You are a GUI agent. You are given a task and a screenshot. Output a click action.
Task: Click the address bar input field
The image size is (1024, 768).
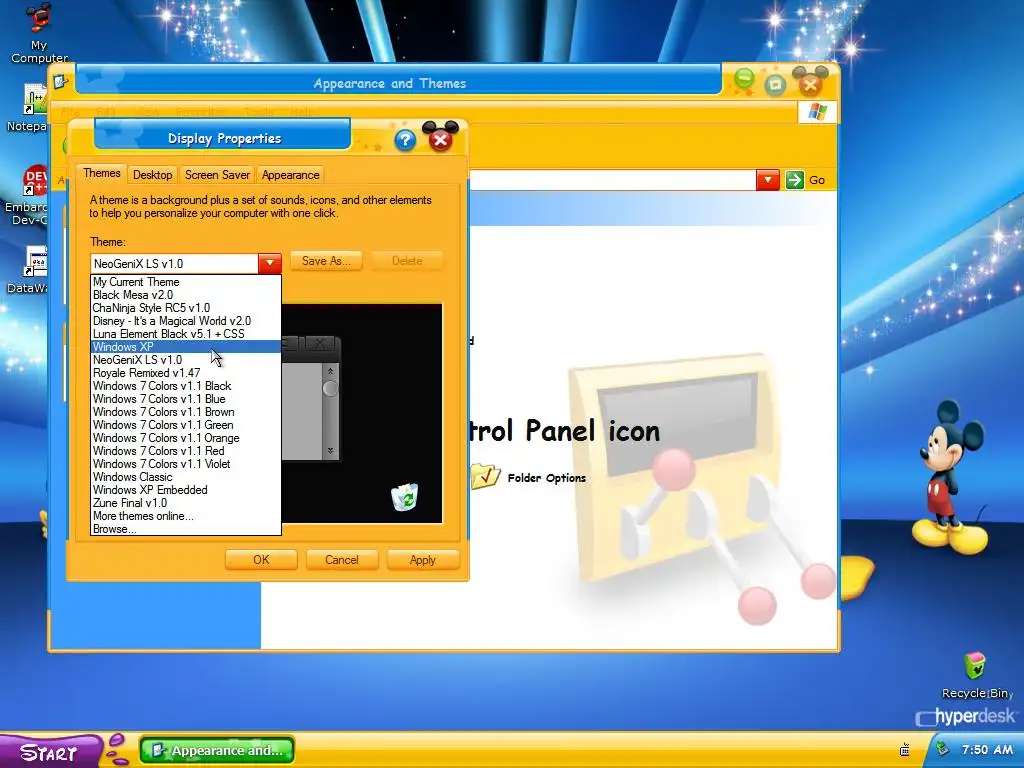click(x=613, y=180)
